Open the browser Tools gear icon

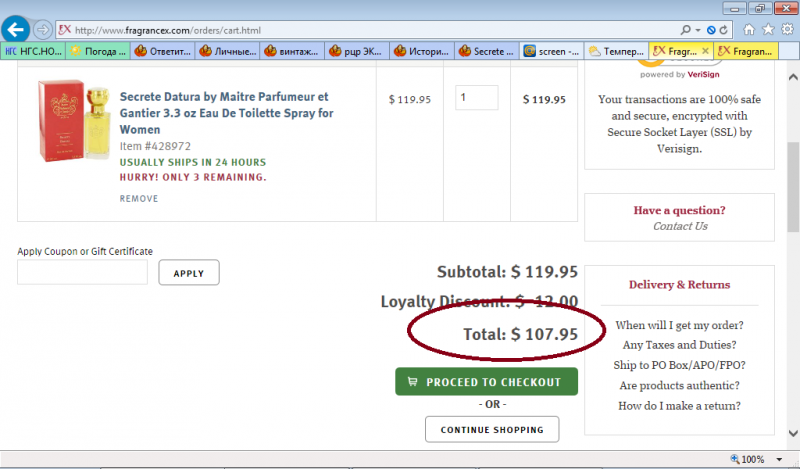point(788,30)
